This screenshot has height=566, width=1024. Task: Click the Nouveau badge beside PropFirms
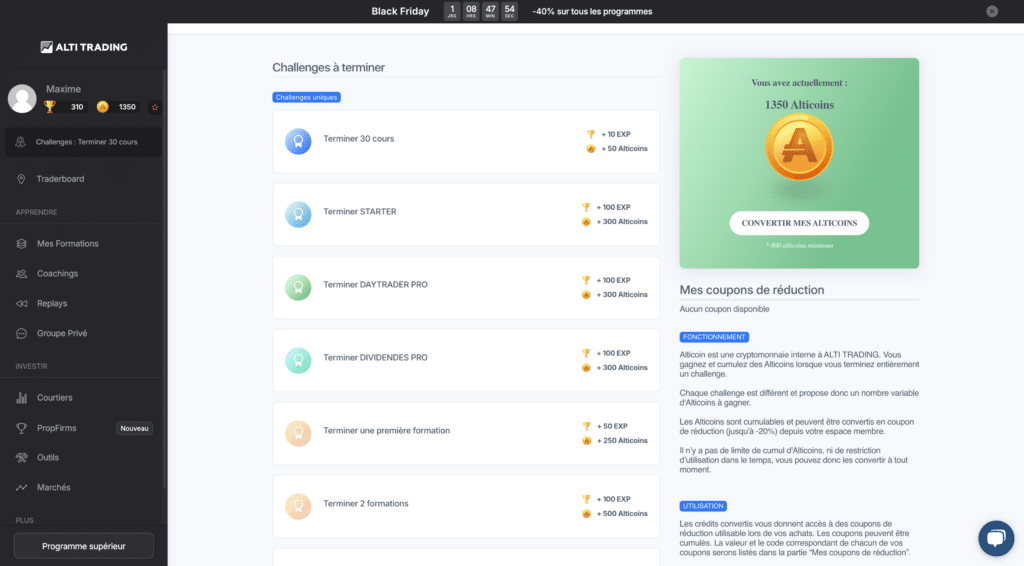coord(135,428)
